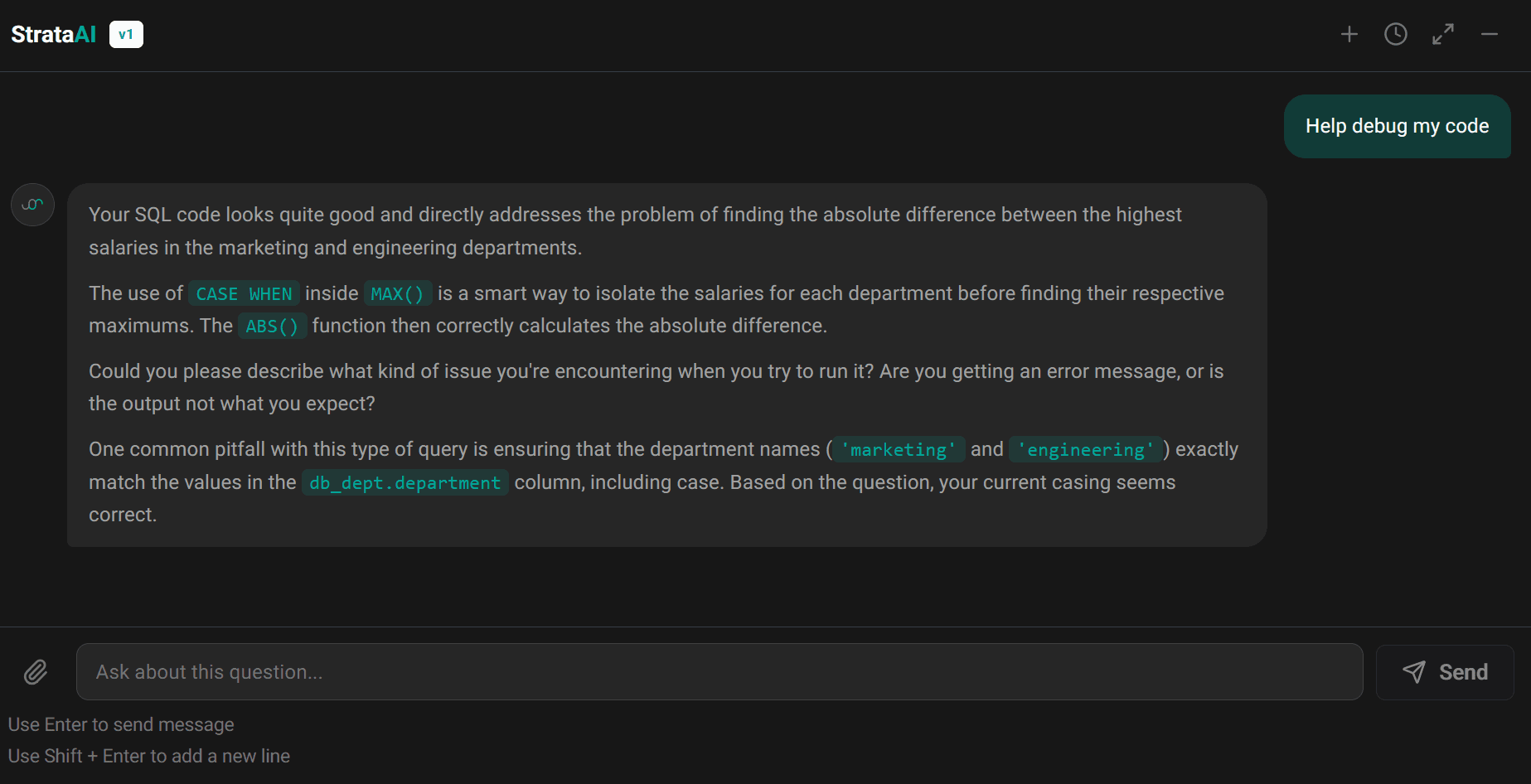Open chat history clock icon
Image resolution: width=1531 pixels, height=784 pixels.
pyautogui.click(x=1396, y=34)
